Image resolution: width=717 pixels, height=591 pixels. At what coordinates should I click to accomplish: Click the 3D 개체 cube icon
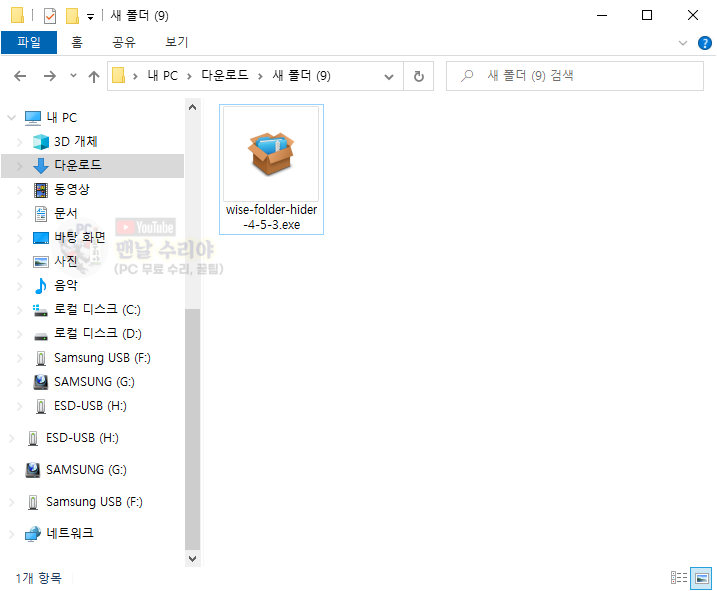pyautogui.click(x=41, y=142)
